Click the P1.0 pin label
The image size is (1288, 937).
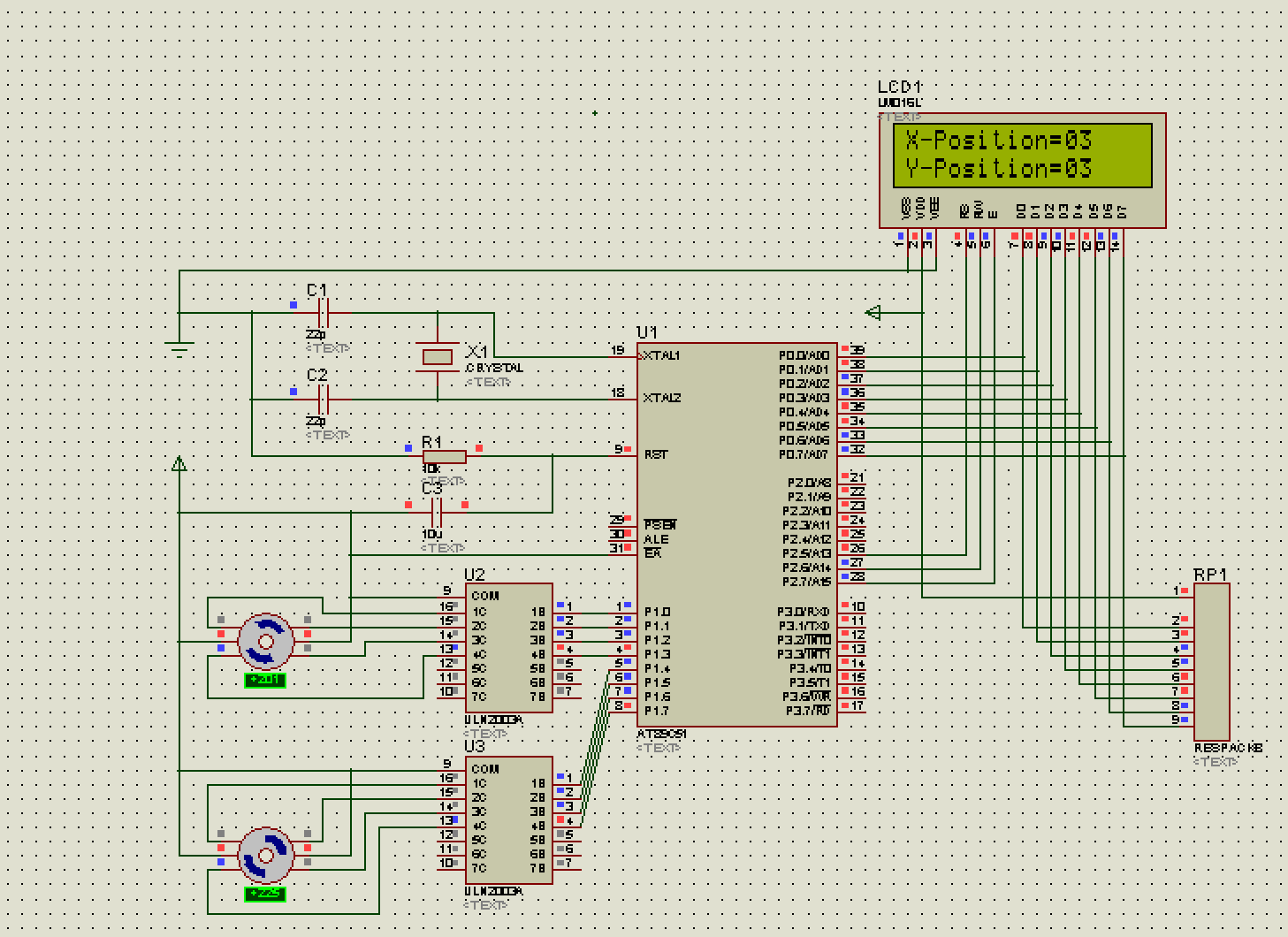click(x=657, y=612)
